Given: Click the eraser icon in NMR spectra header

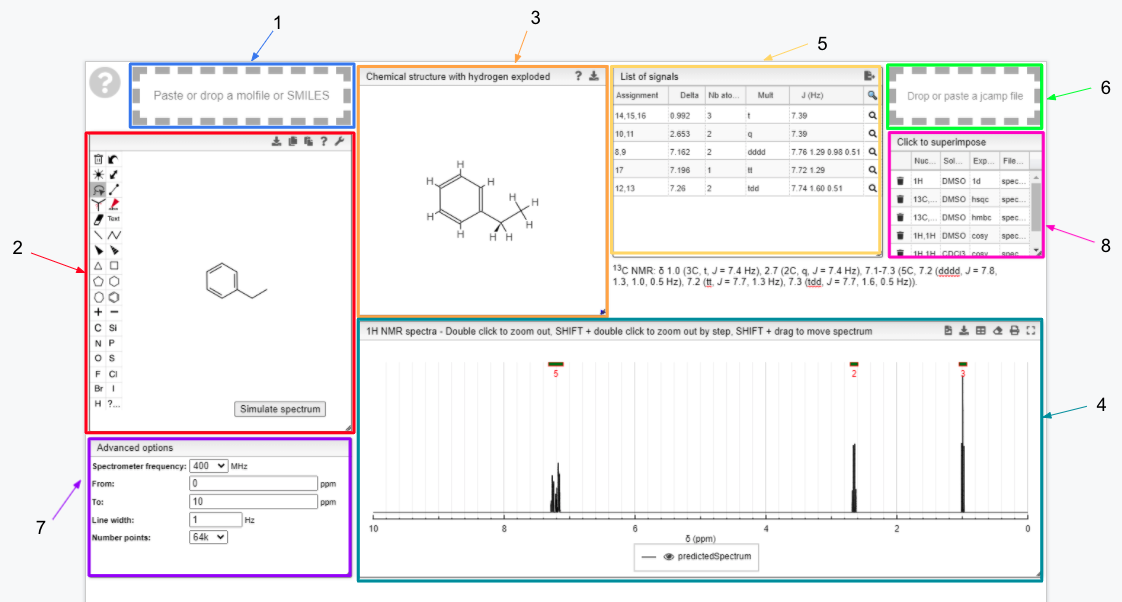Looking at the screenshot, I should click(997, 331).
